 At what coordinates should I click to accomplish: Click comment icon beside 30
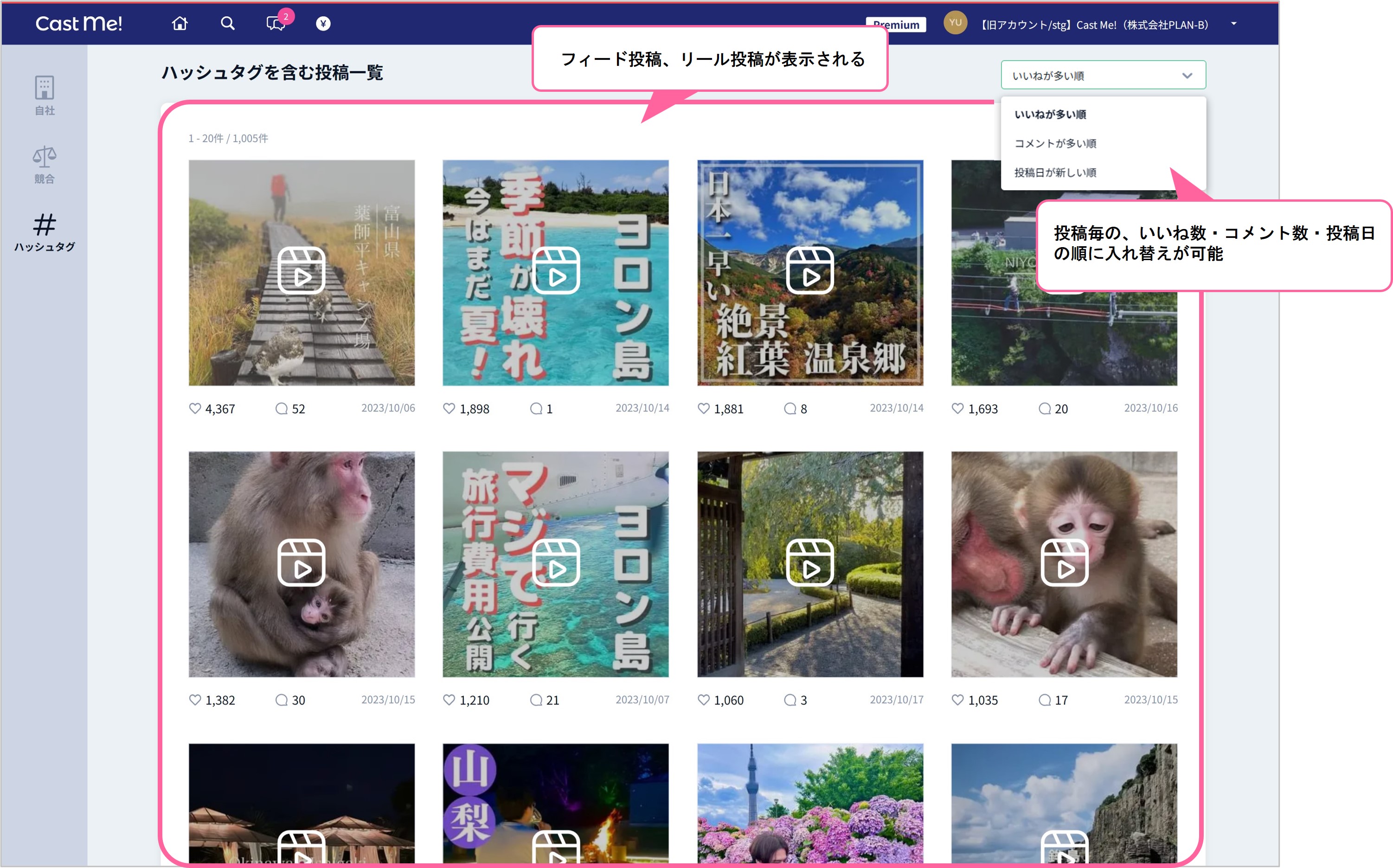[x=282, y=700]
